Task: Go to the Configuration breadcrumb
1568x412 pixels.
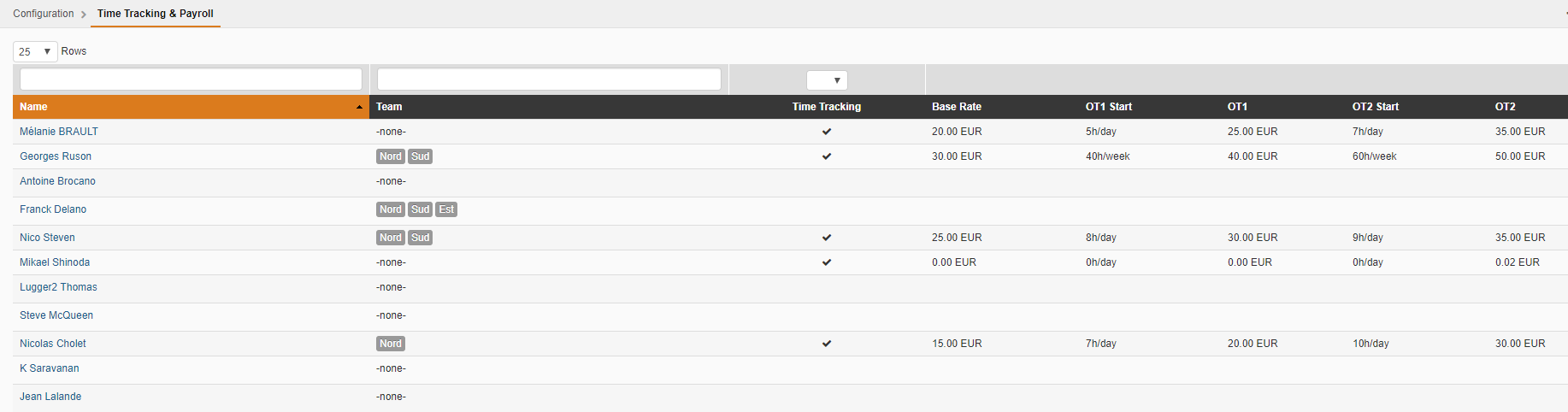Action: (44, 14)
